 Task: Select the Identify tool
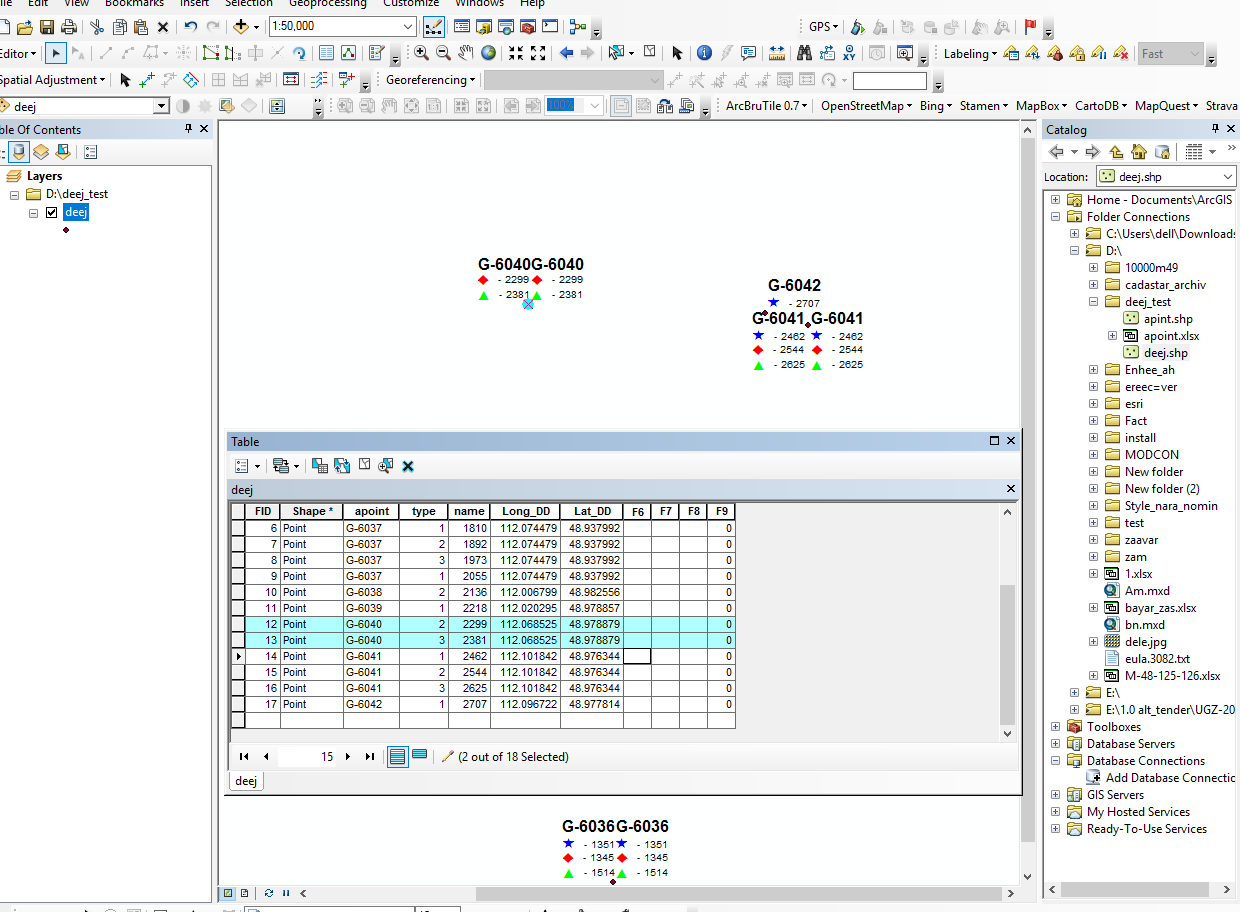point(704,53)
